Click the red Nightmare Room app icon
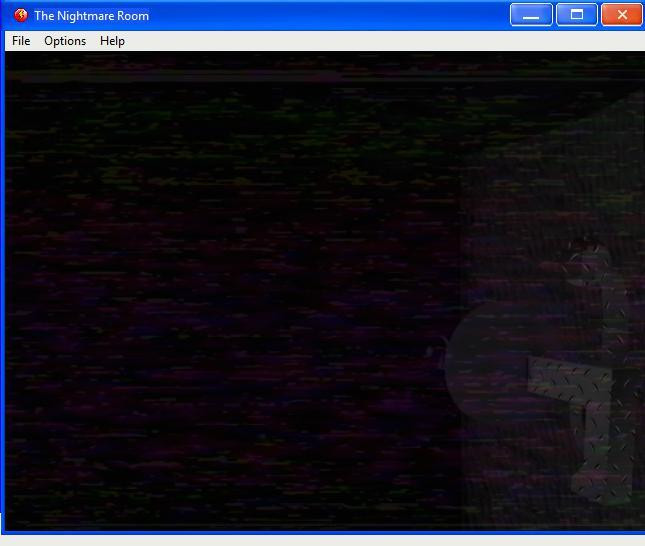This screenshot has height=546, width=645. pos(20,16)
